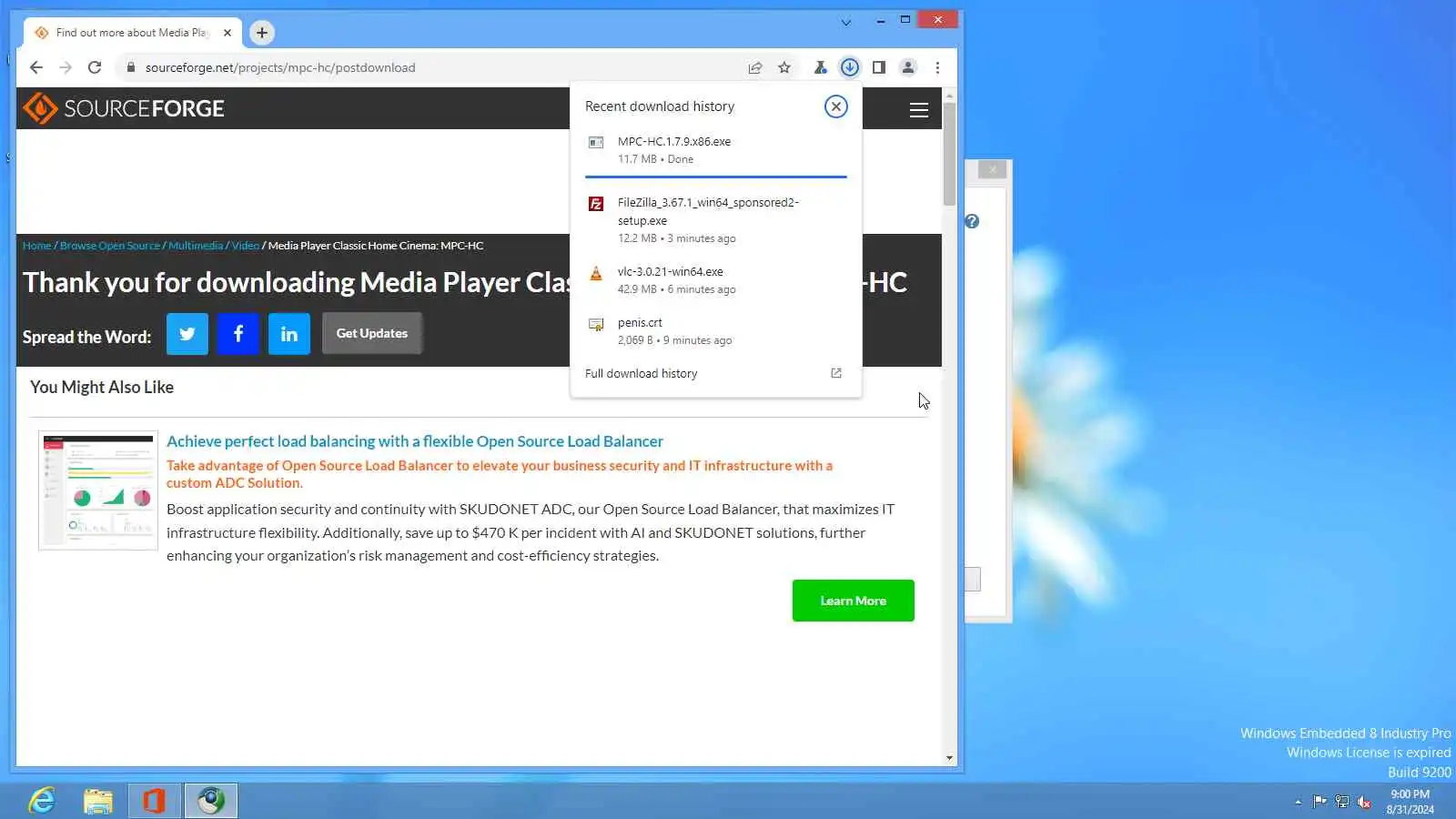Open the SourceForge hamburger menu
The image size is (1456, 819).
(x=919, y=110)
